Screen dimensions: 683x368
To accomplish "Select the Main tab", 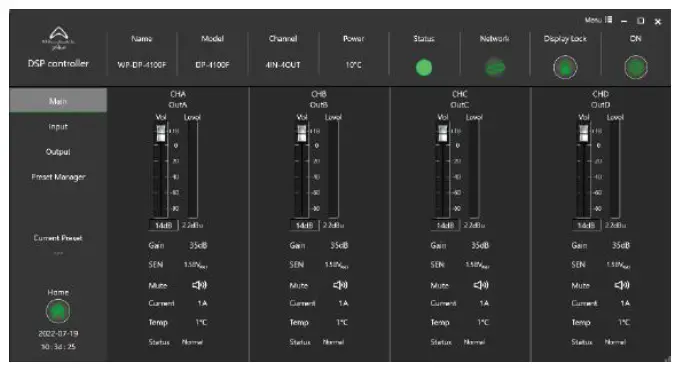I will 58,101.
